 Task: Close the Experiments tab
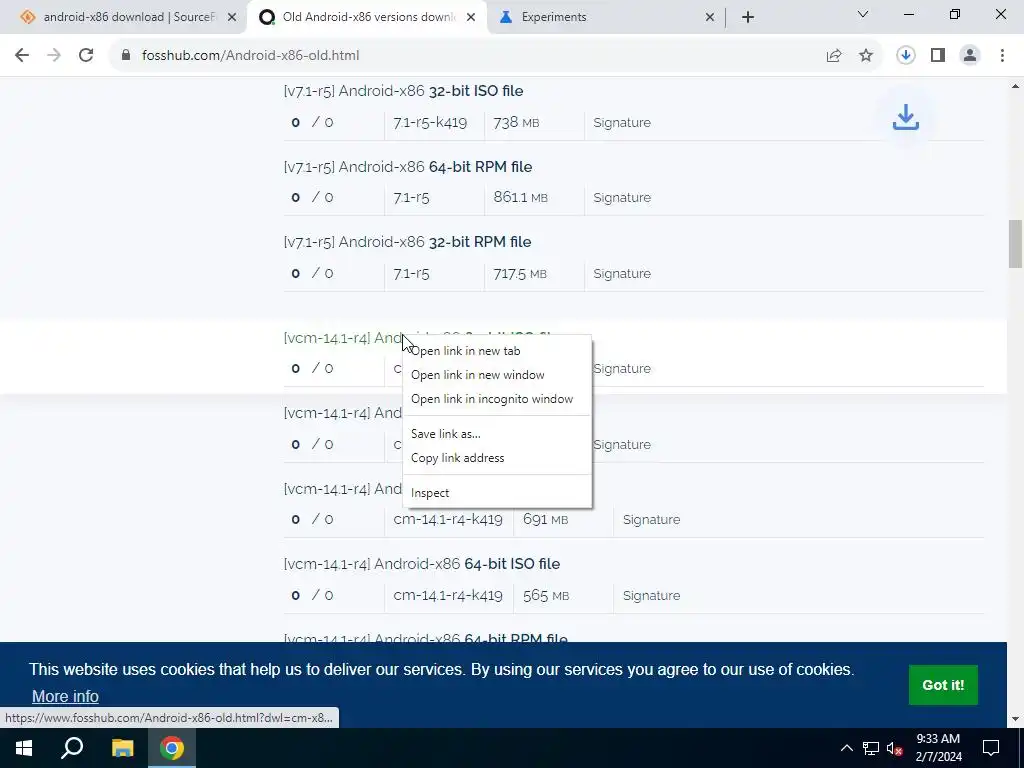[x=710, y=17]
